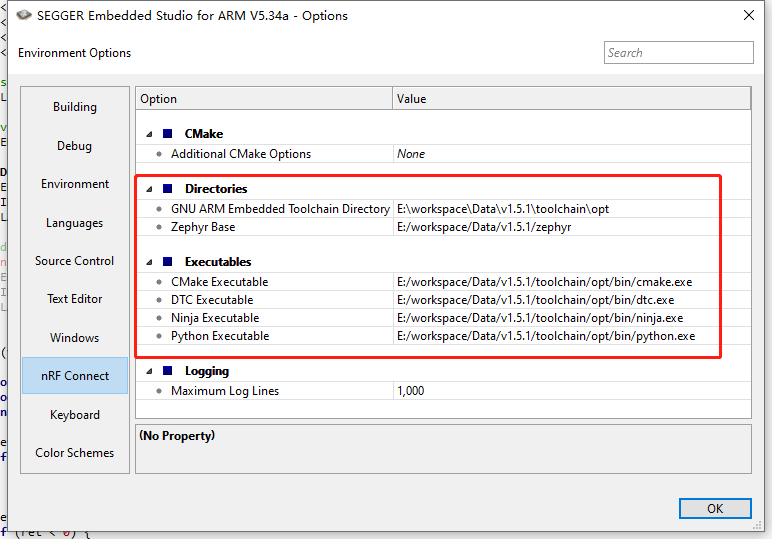
Task: Select the Executables group heading
Action: [218, 262]
